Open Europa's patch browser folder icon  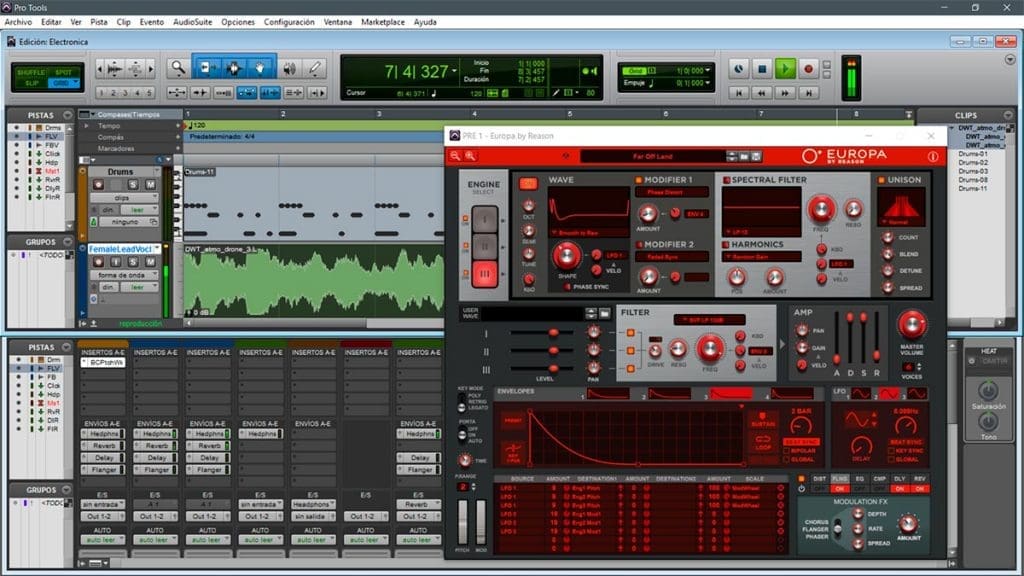coord(566,155)
